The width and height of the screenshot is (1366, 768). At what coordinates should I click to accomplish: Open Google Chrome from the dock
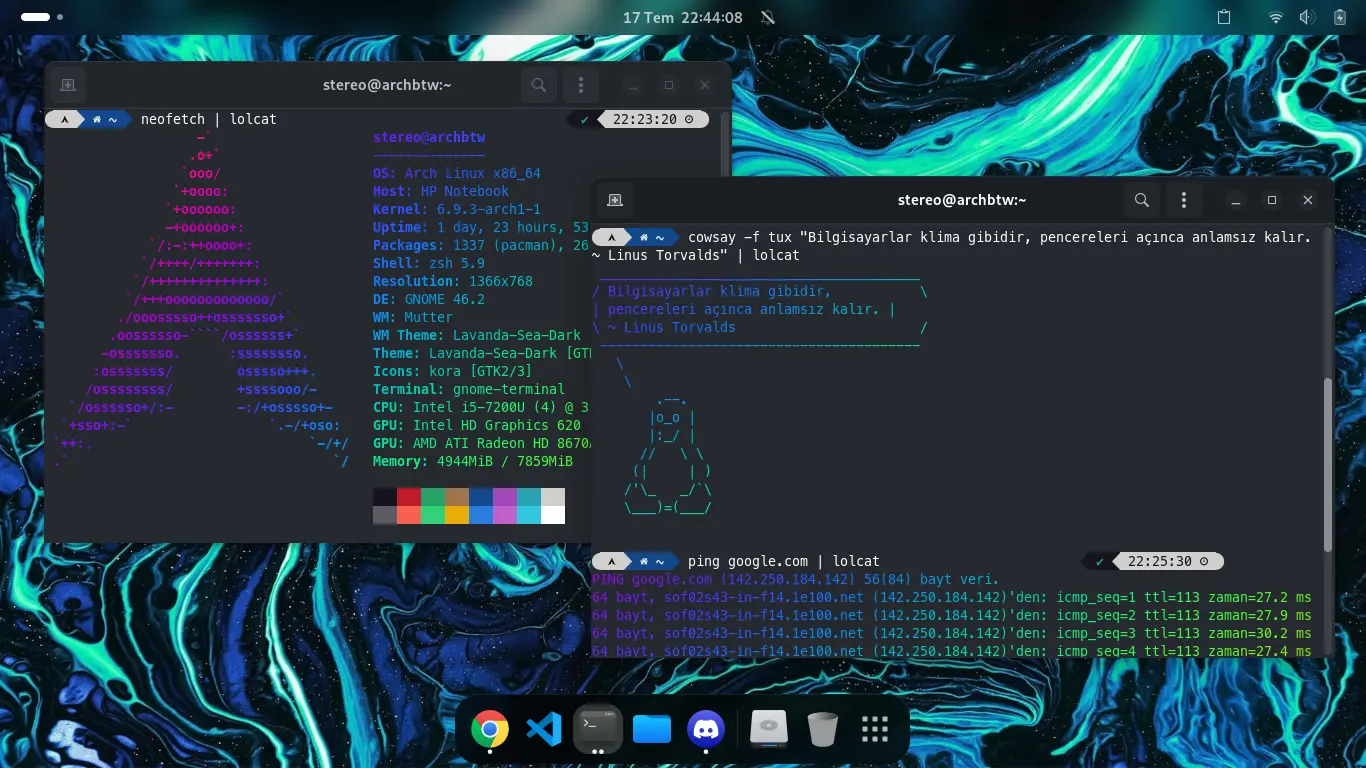point(489,729)
